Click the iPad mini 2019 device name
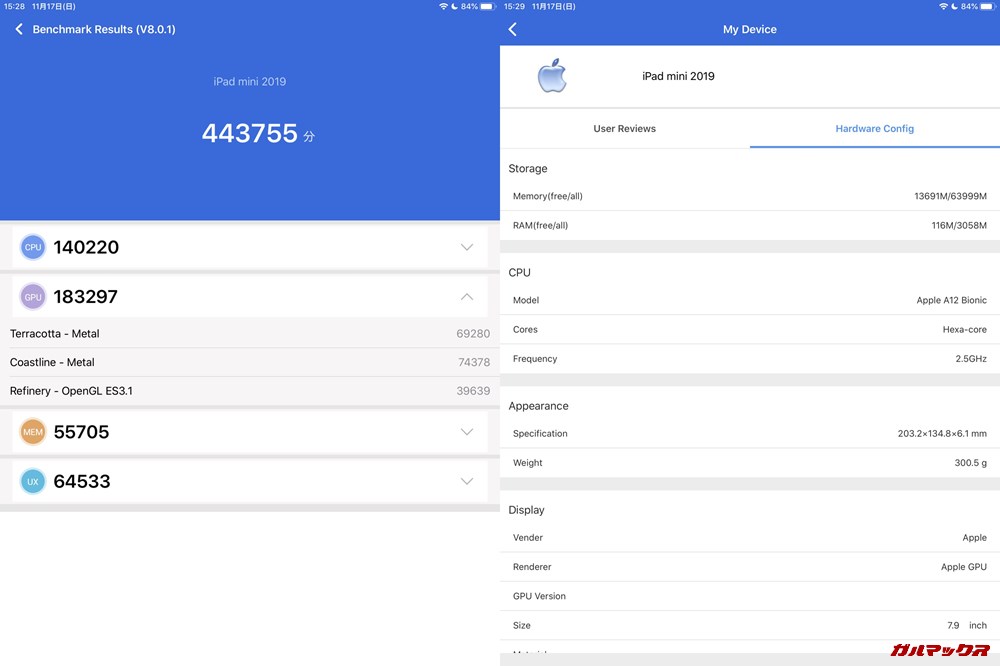Image resolution: width=1000 pixels, height=666 pixels. click(678, 75)
